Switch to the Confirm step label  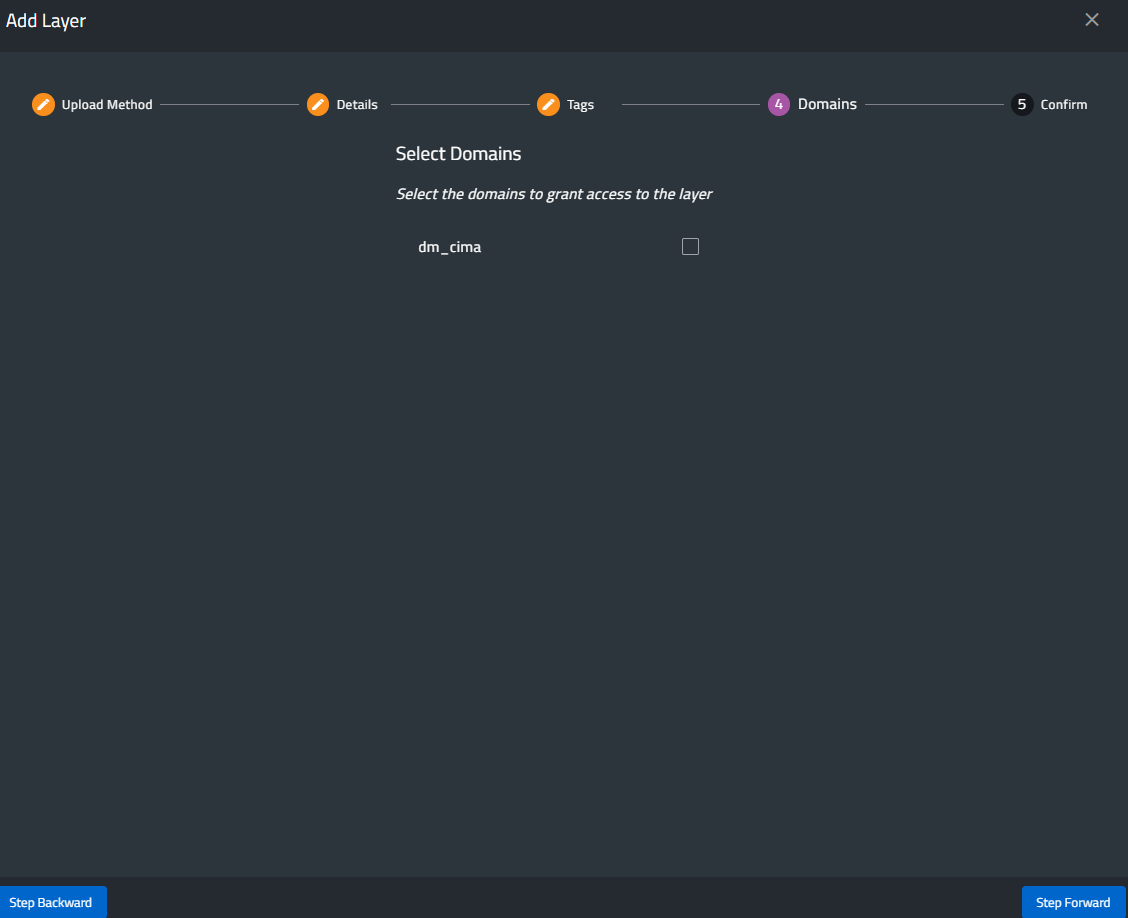pyautogui.click(x=1063, y=105)
